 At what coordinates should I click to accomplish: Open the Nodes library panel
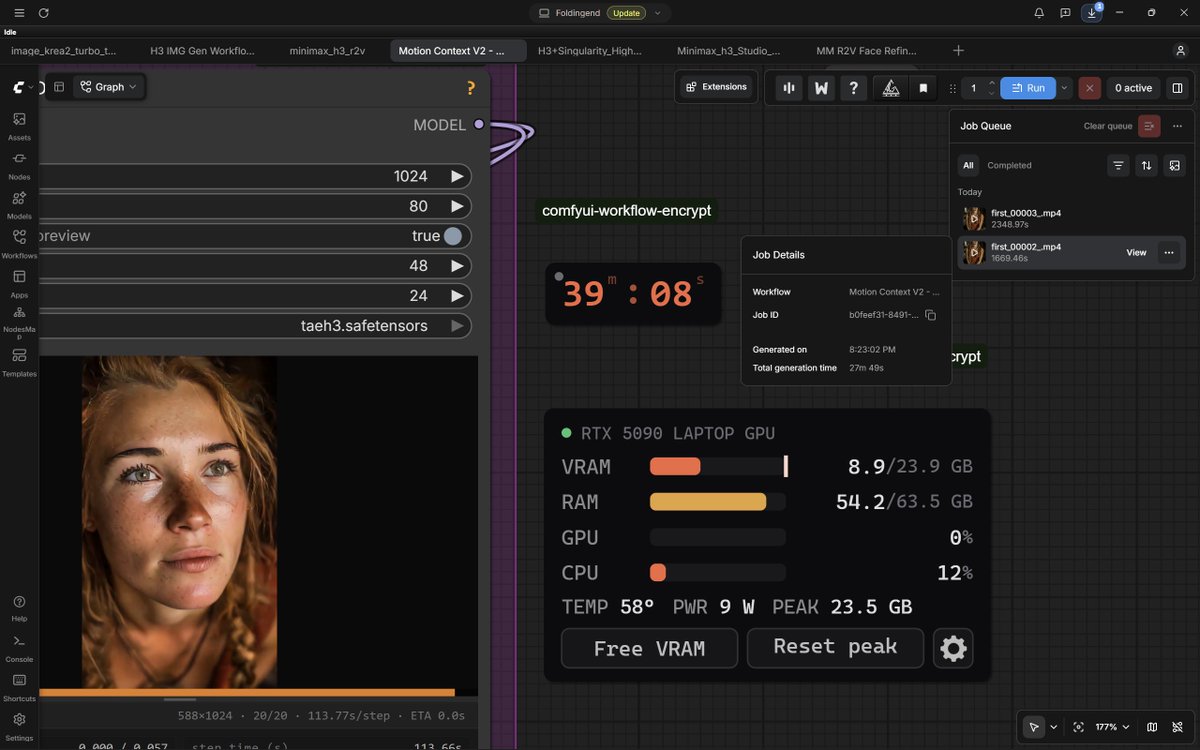19,165
